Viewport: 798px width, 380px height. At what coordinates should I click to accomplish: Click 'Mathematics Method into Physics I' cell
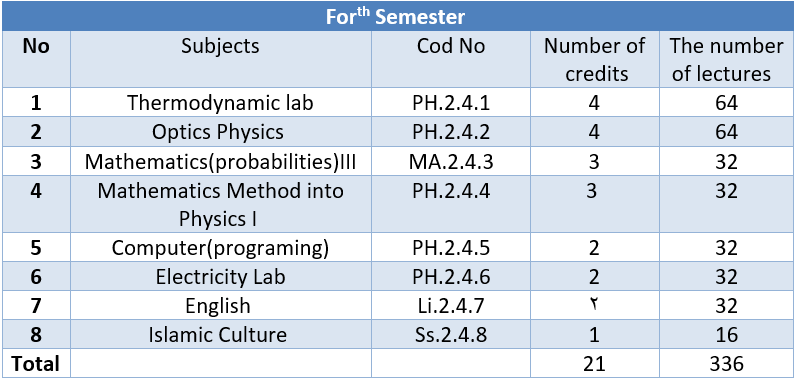[220, 204]
